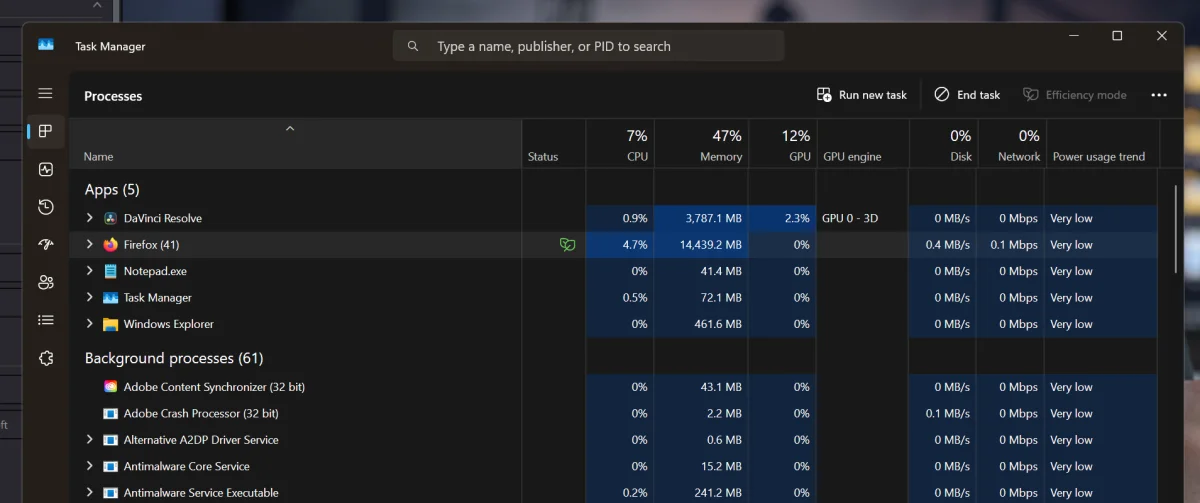
Task: Expand the Task Manager process group
Action: (x=89, y=297)
